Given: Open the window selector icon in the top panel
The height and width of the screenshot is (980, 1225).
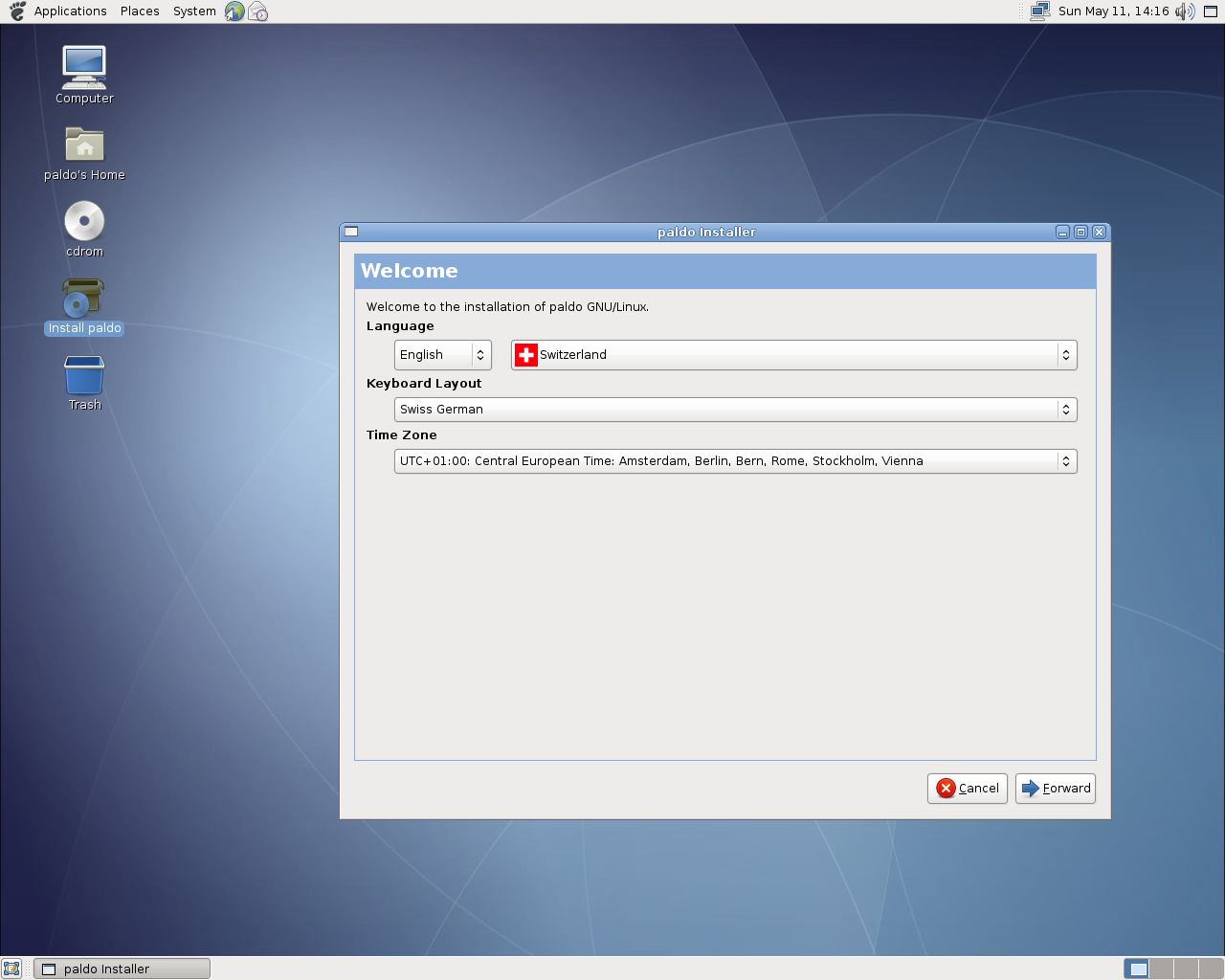Looking at the screenshot, I should coord(1211,11).
